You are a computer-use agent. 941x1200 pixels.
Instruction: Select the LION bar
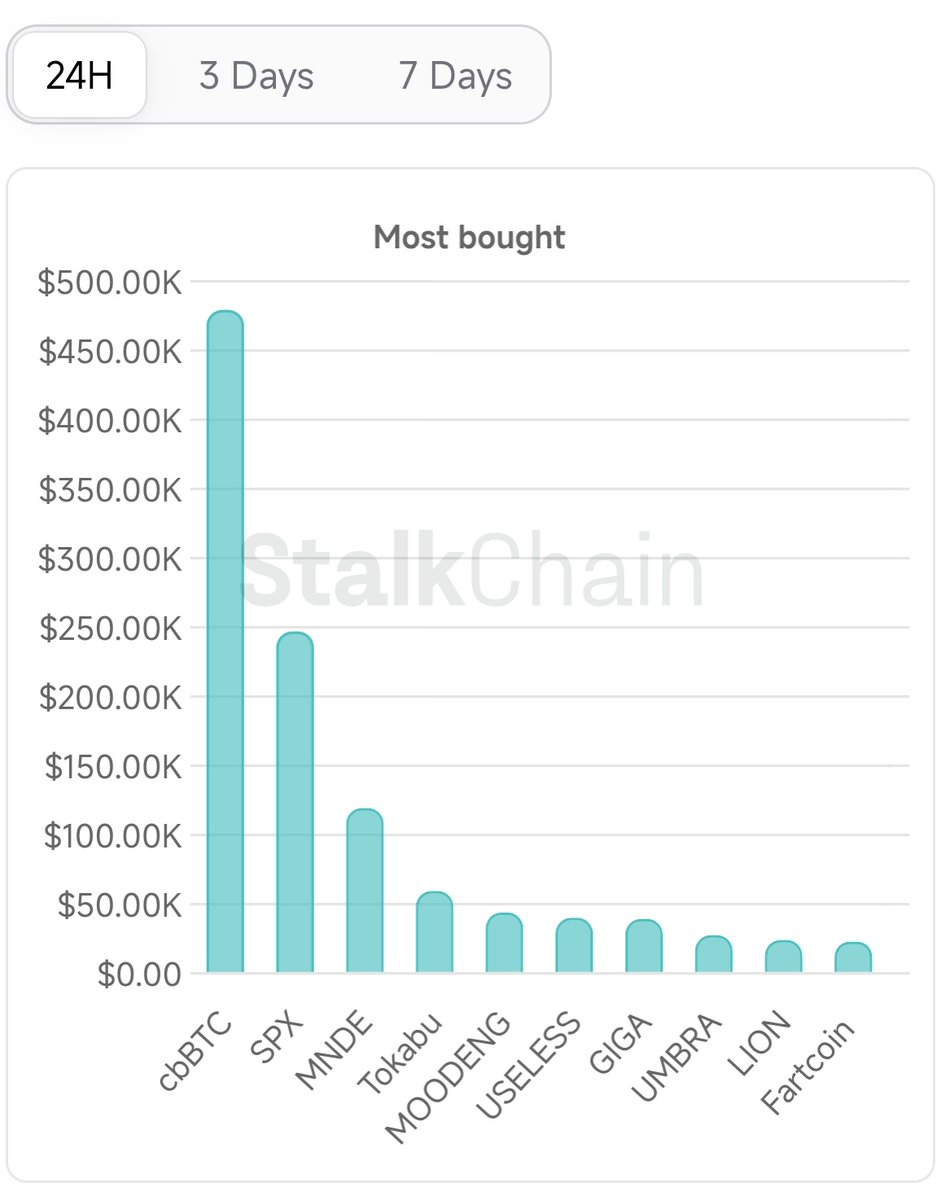pyautogui.click(x=783, y=956)
